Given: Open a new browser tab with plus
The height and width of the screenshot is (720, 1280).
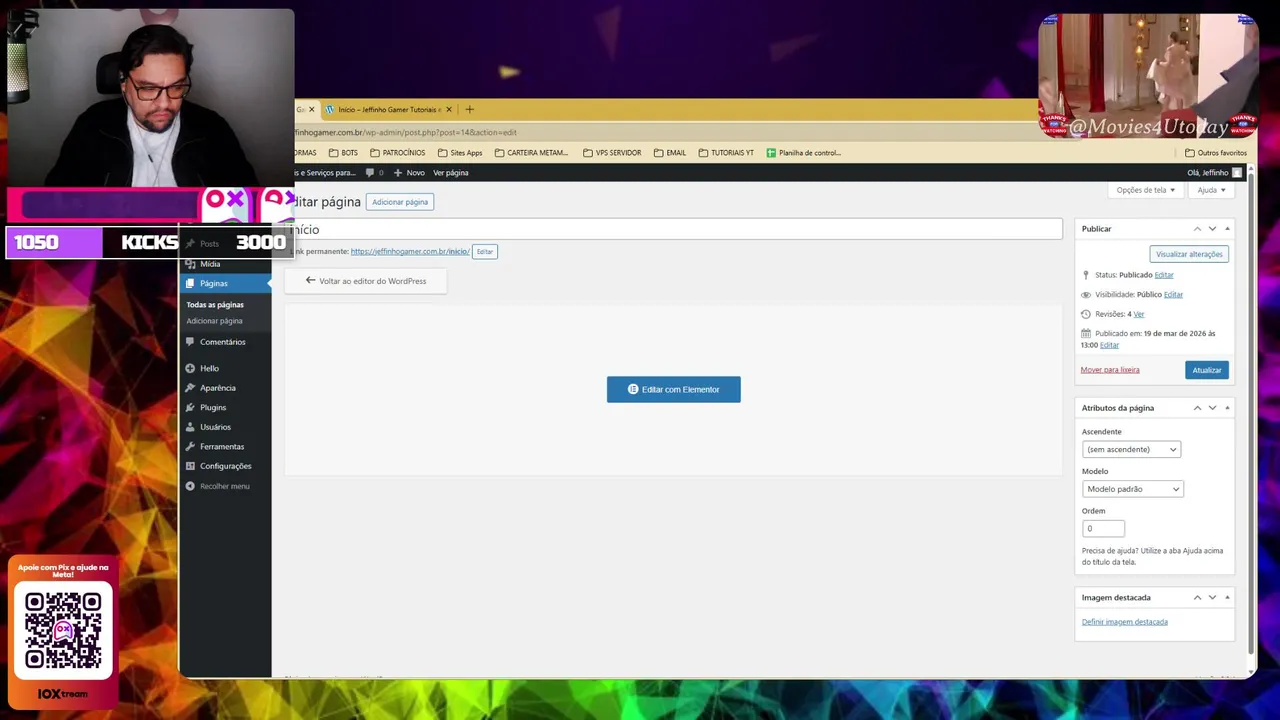Looking at the screenshot, I should click(x=469, y=109).
